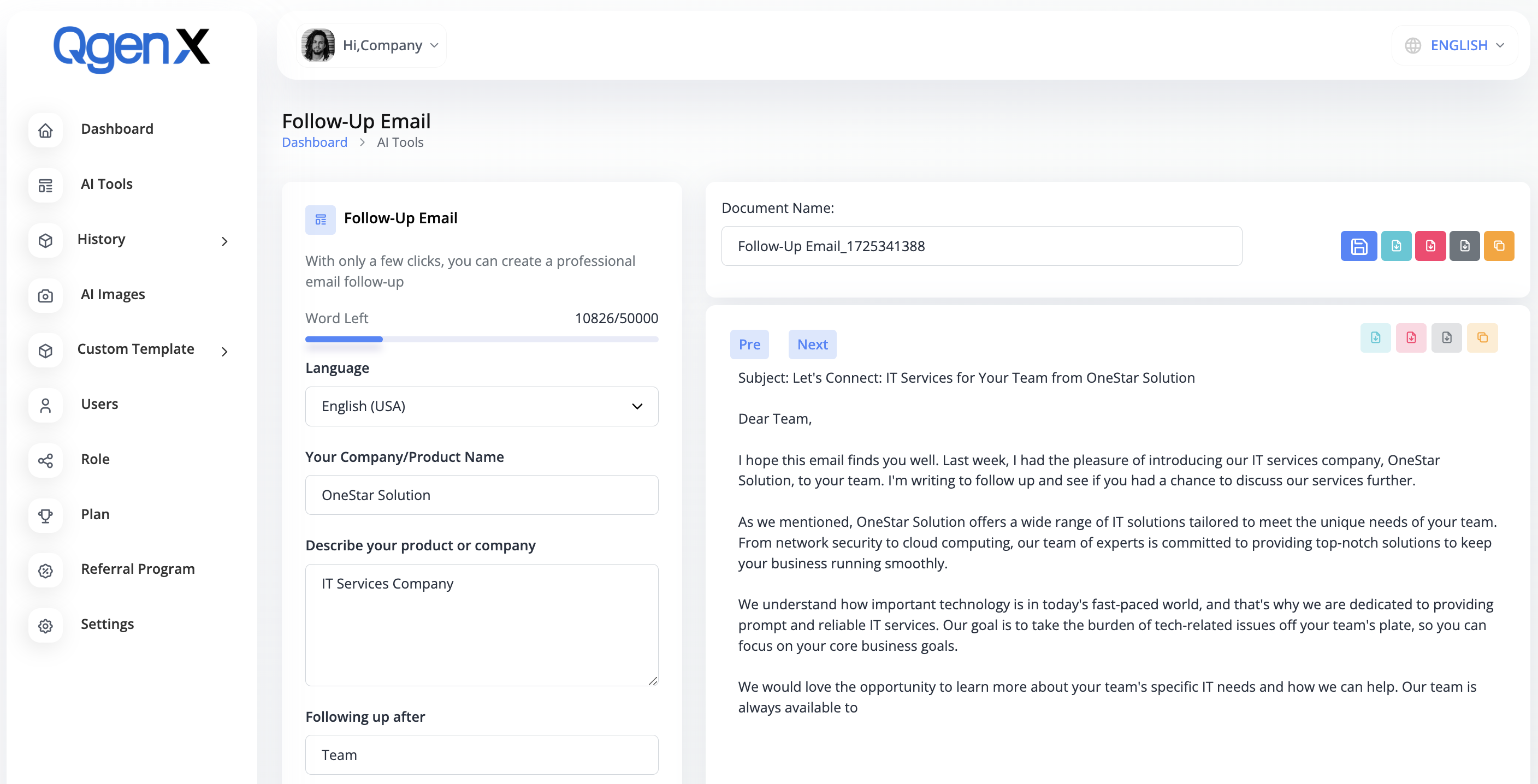Click the dark gray download icon beside document name
Screen dimensions: 1538x784
click(1465, 246)
